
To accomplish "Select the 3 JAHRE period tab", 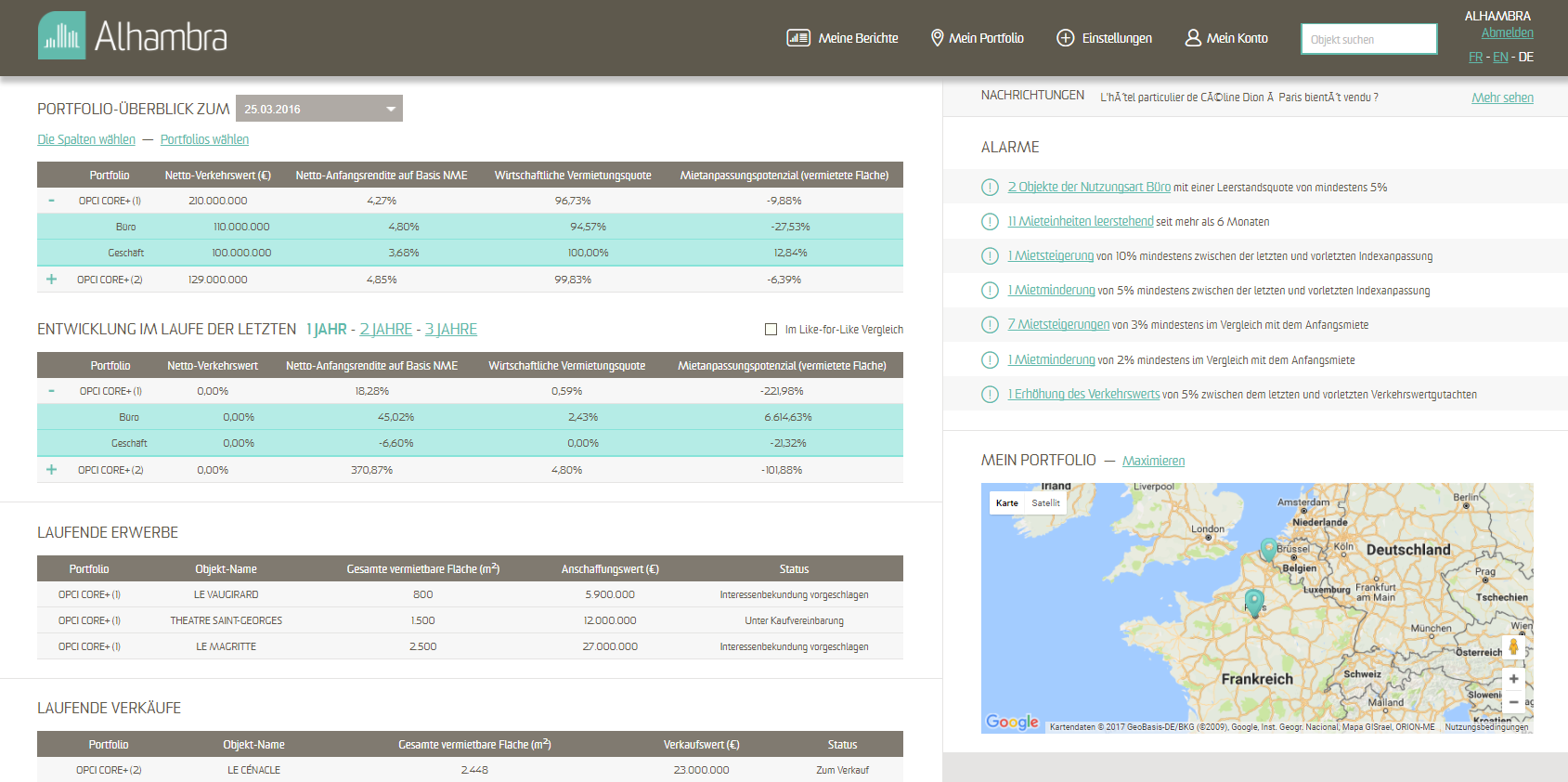I will tap(450, 330).
